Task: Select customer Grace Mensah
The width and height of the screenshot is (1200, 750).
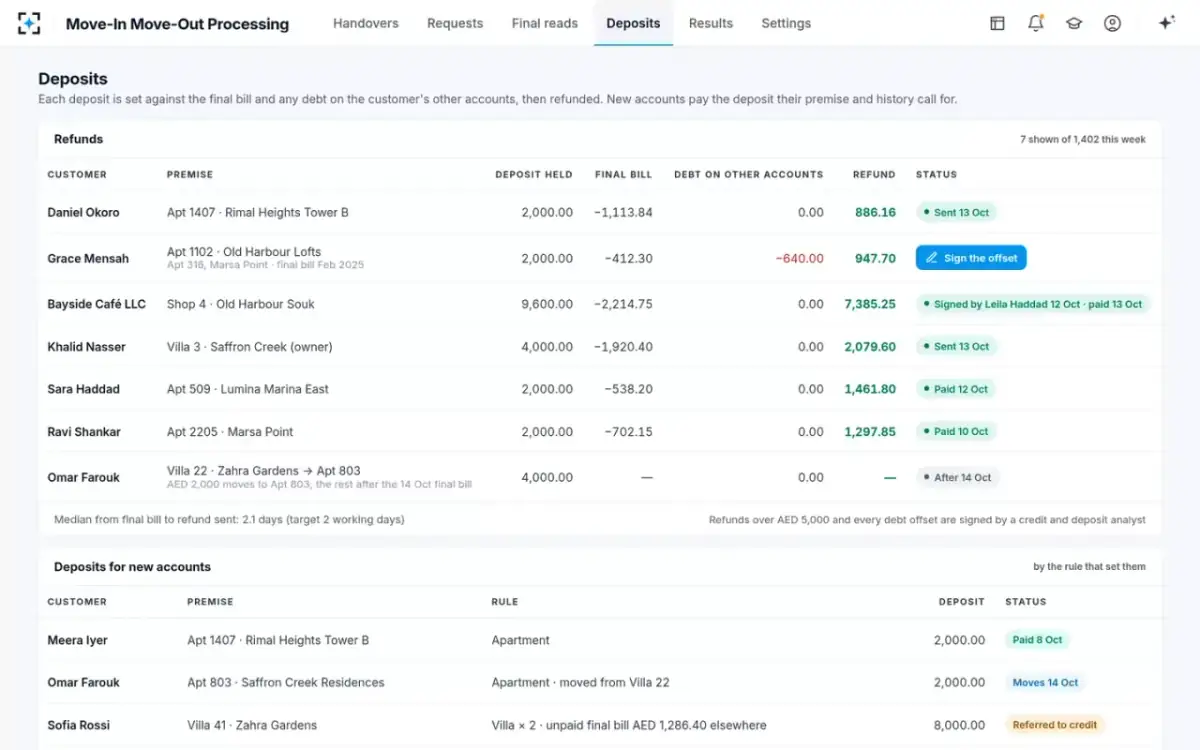Action: (x=88, y=258)
